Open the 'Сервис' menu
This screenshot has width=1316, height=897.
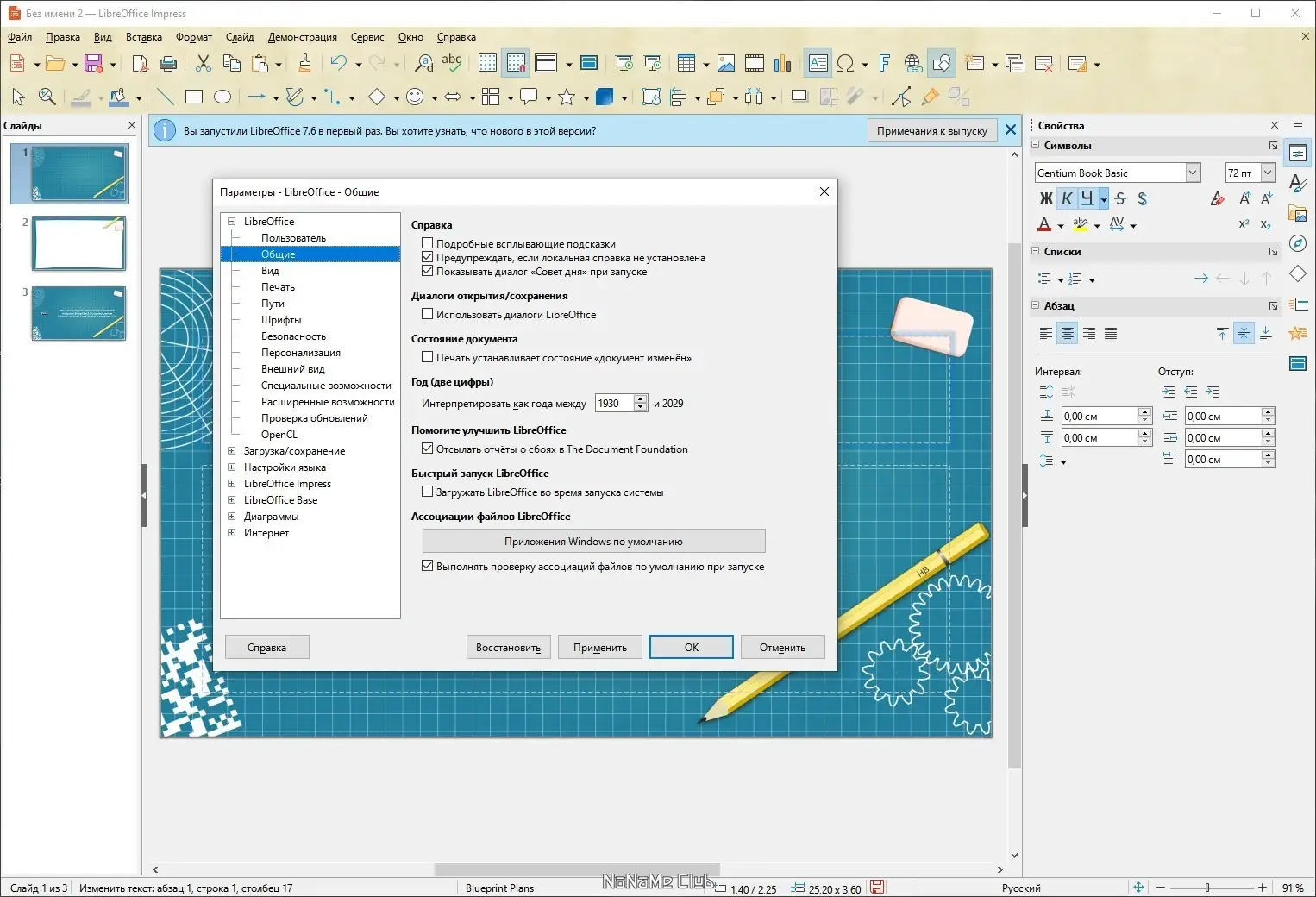[367, 37]
